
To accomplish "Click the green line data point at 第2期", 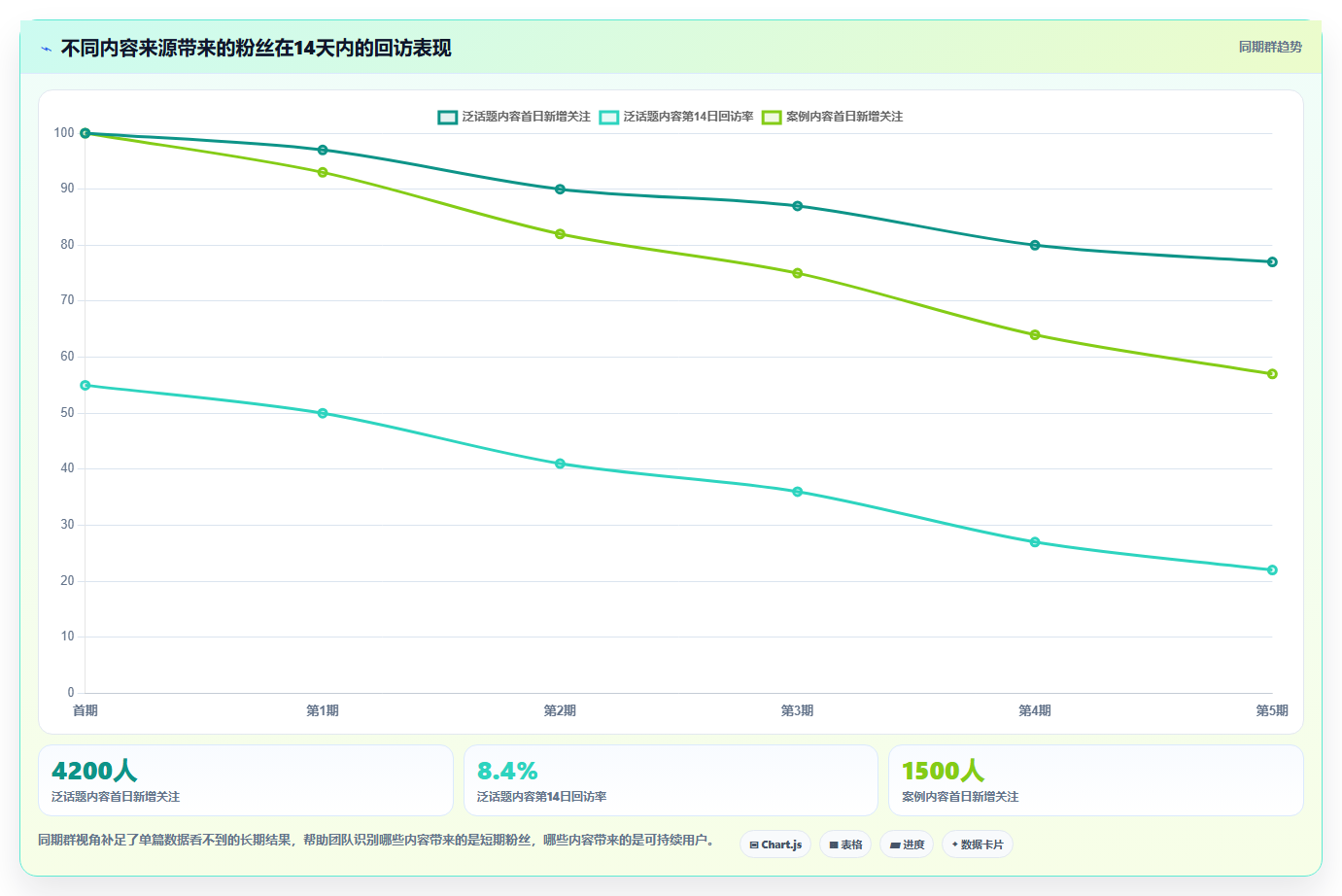I will pos(560,234).
